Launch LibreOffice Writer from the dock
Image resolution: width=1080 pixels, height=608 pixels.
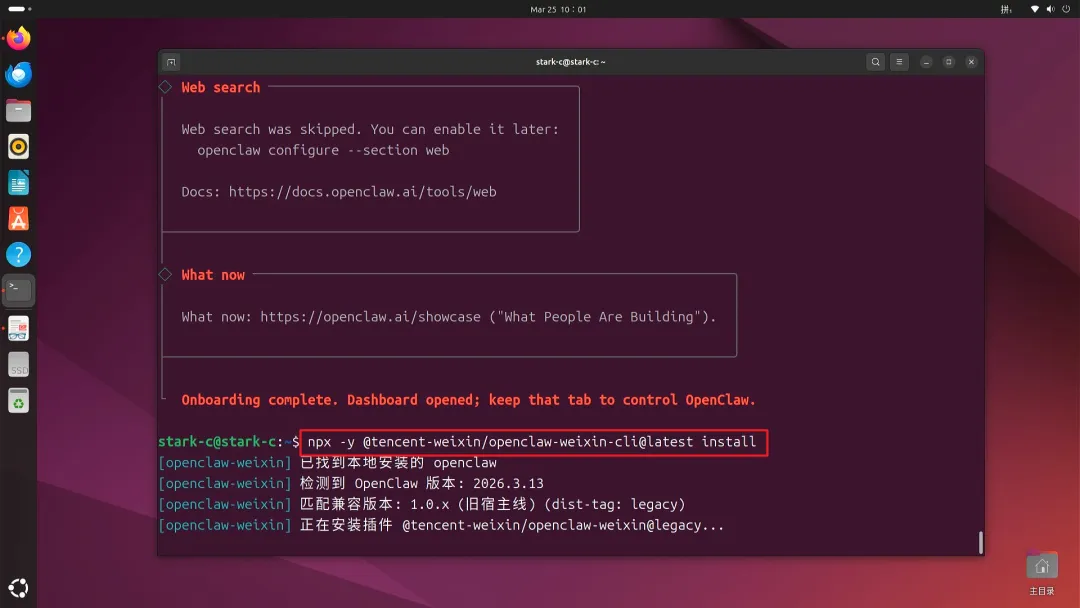pos(19,183)
